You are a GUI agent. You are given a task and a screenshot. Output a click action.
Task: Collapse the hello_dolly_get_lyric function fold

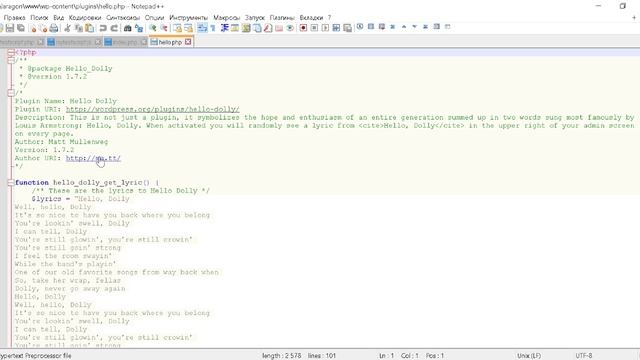tap(11, 183)
